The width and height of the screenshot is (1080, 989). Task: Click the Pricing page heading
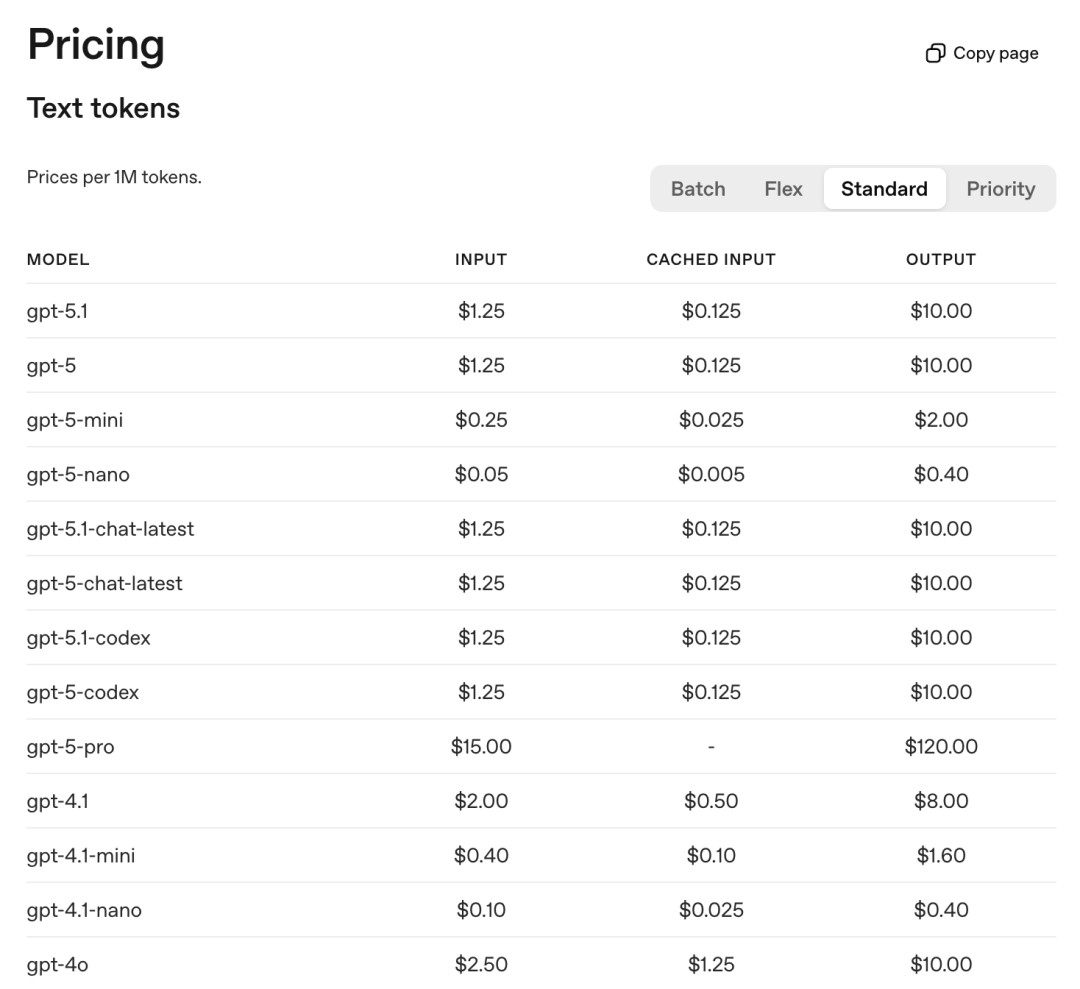96,45
